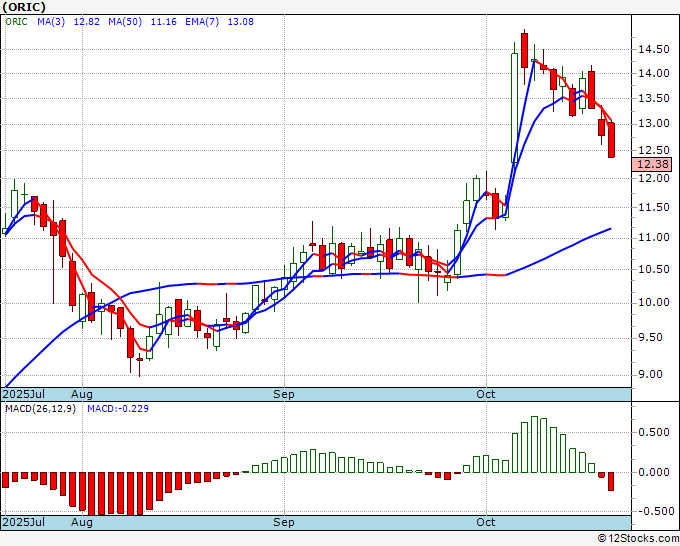Click the MACD(26,12,9) indicator label

[40, 409]
